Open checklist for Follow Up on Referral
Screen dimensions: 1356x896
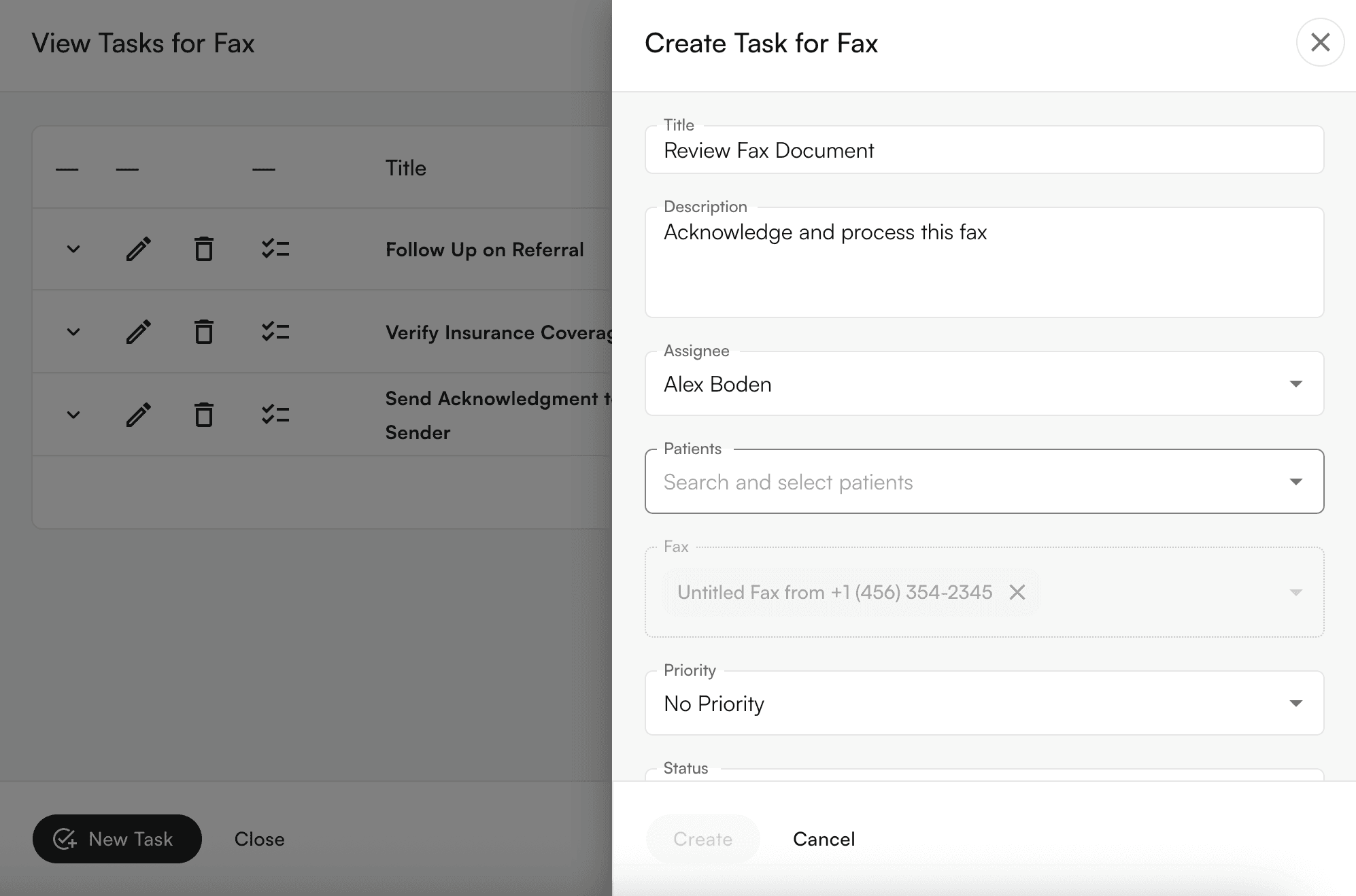click(275, 249)
